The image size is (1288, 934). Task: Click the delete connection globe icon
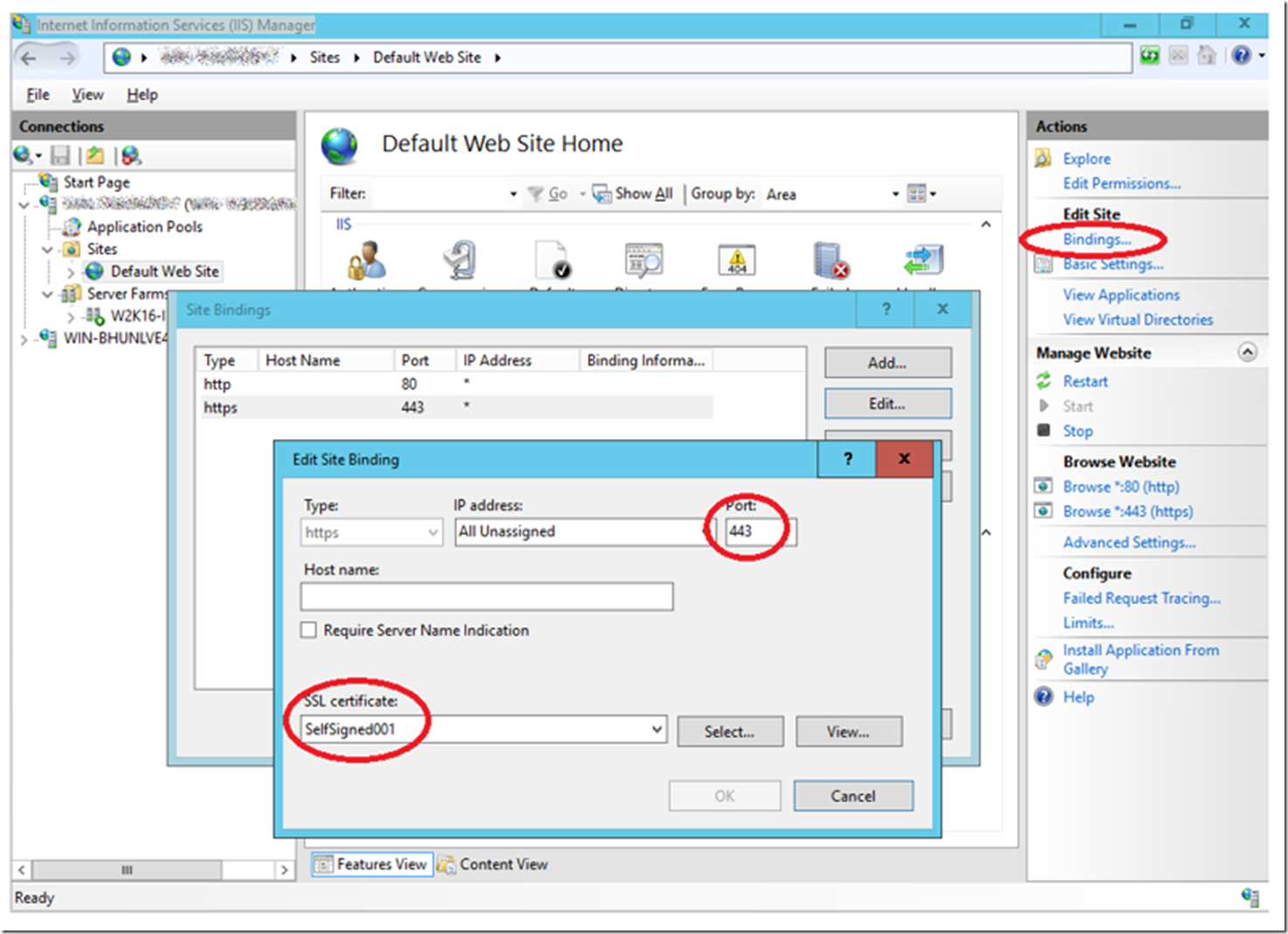point(131,155)
